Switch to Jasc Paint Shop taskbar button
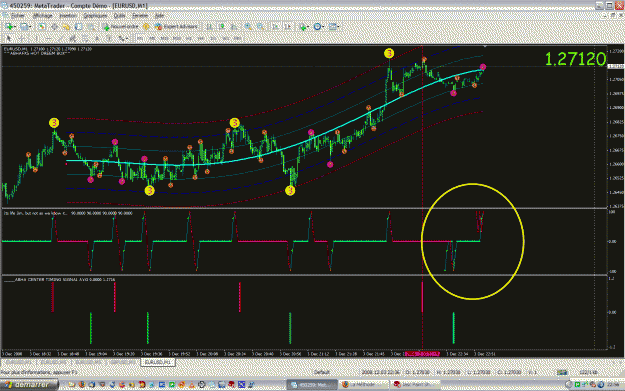The width and height of the screenshot is (625, 391). (416, 385)
